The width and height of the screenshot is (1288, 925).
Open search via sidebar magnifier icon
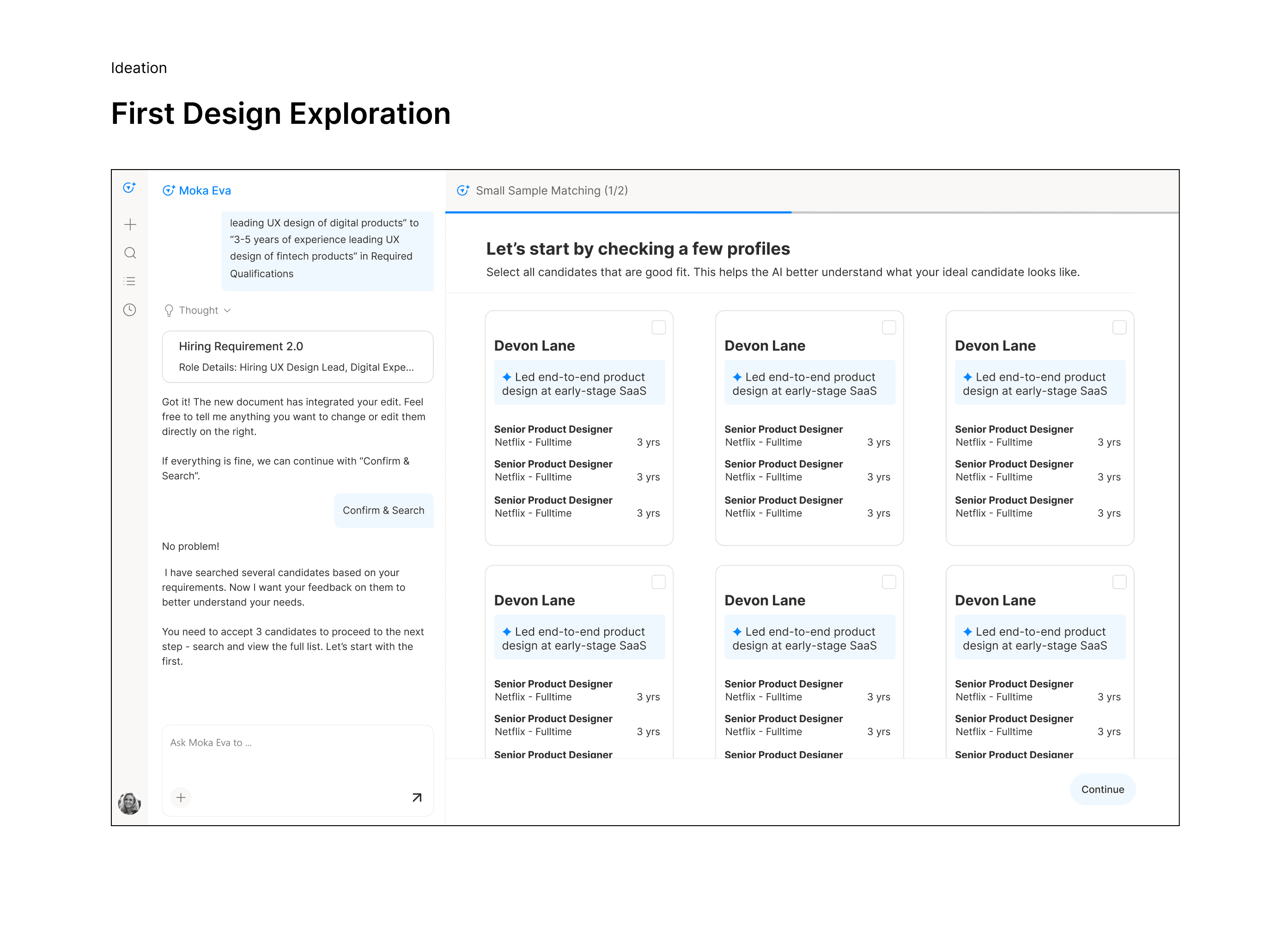pyautogui.click(x=130, y=253)
